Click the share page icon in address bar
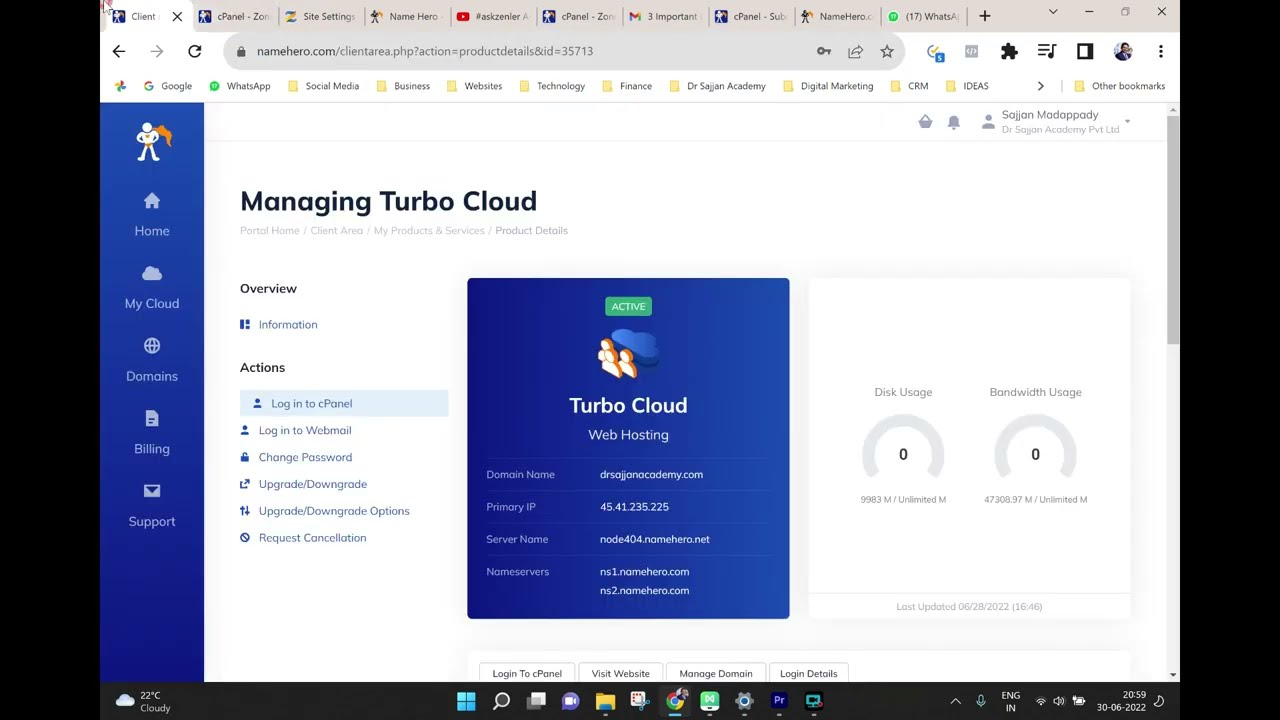 (856, 51)
